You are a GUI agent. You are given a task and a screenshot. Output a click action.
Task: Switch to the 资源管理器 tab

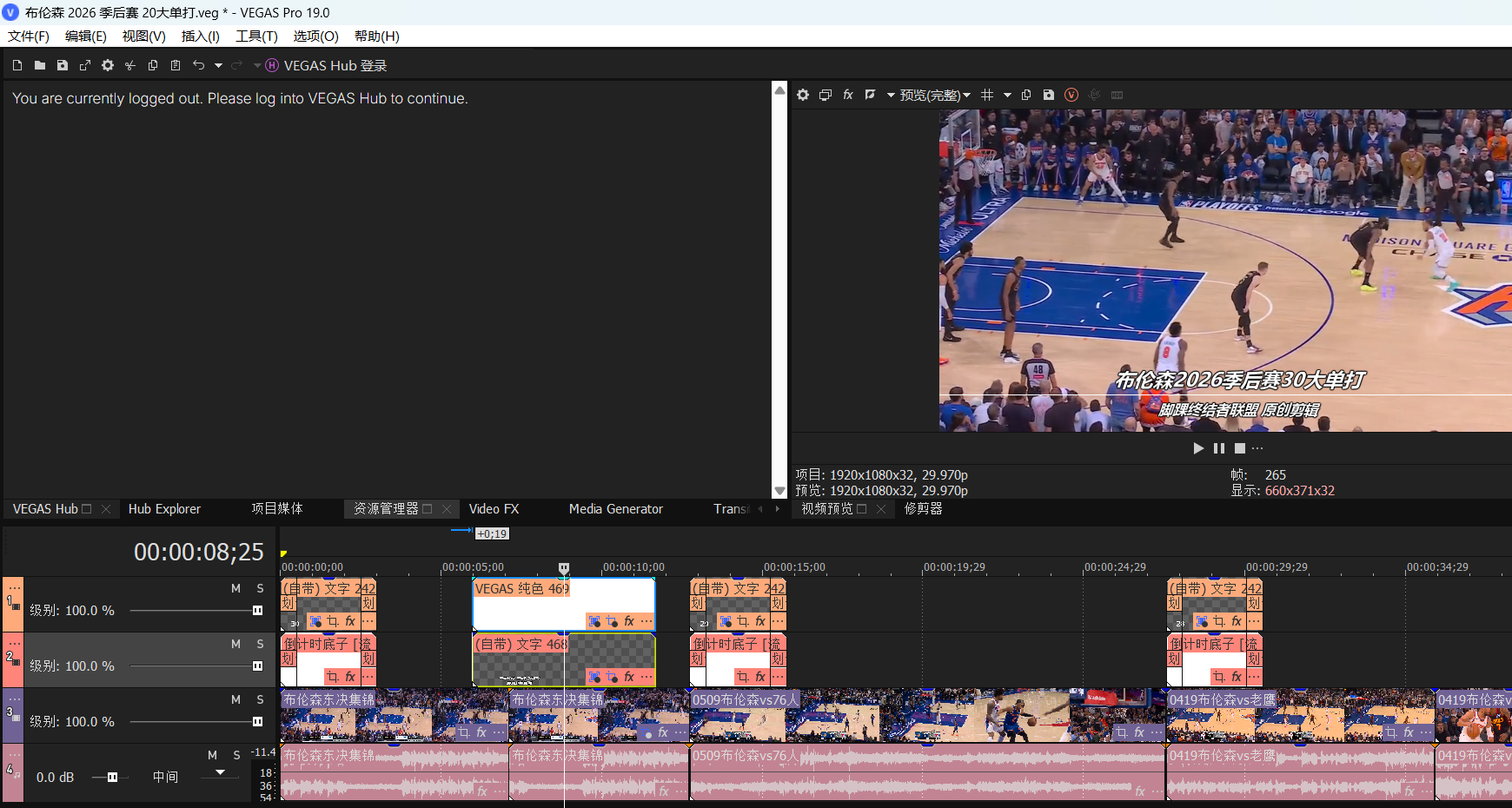[x=386, y=509]
